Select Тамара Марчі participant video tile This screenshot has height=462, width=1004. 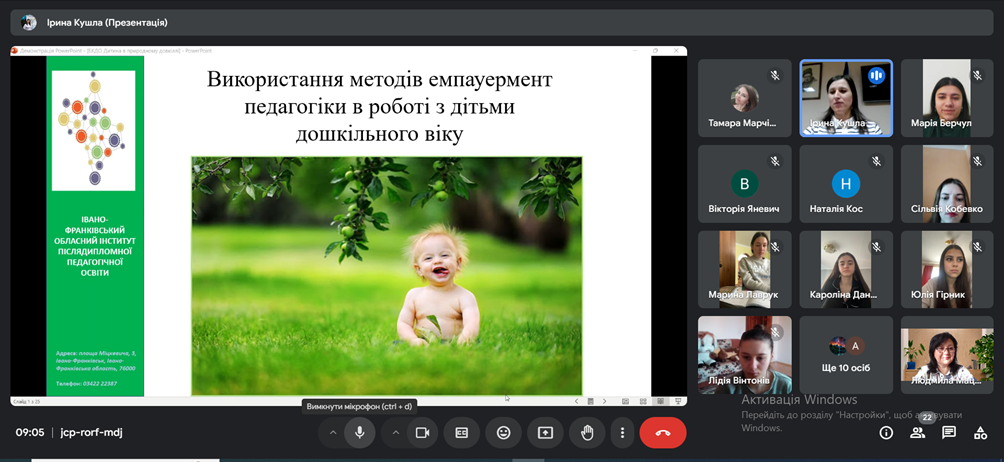[744, 98]
